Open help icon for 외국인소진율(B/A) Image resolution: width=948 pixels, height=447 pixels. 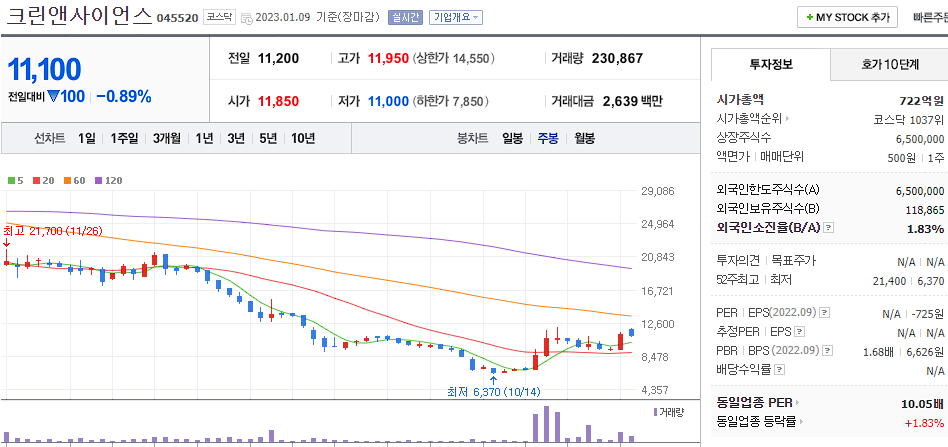[828, 228]
